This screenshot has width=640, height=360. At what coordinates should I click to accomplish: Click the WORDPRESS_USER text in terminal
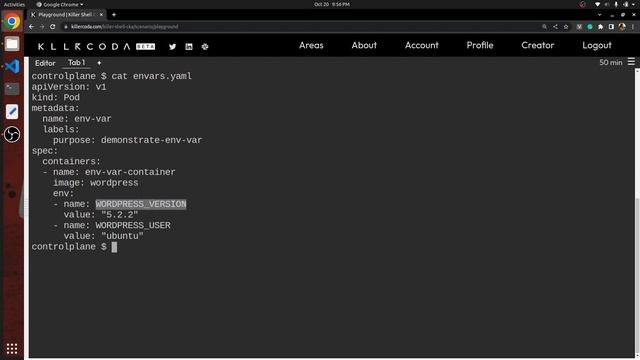(133, 225)
